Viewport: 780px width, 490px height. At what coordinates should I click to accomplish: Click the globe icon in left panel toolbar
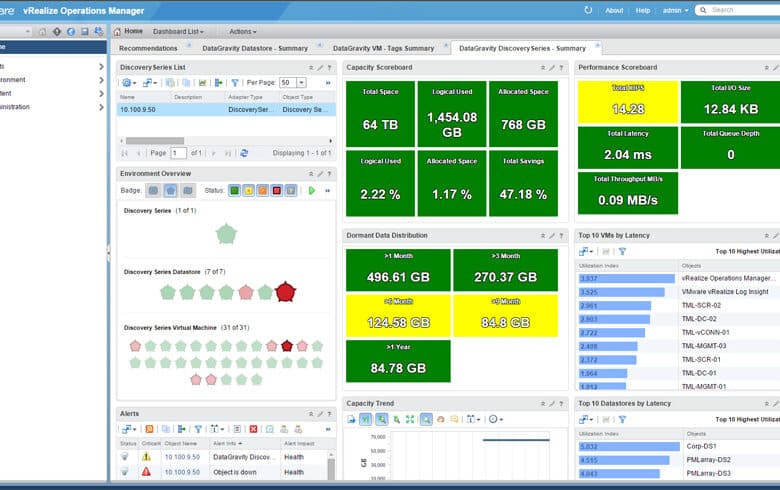(71, 32)
